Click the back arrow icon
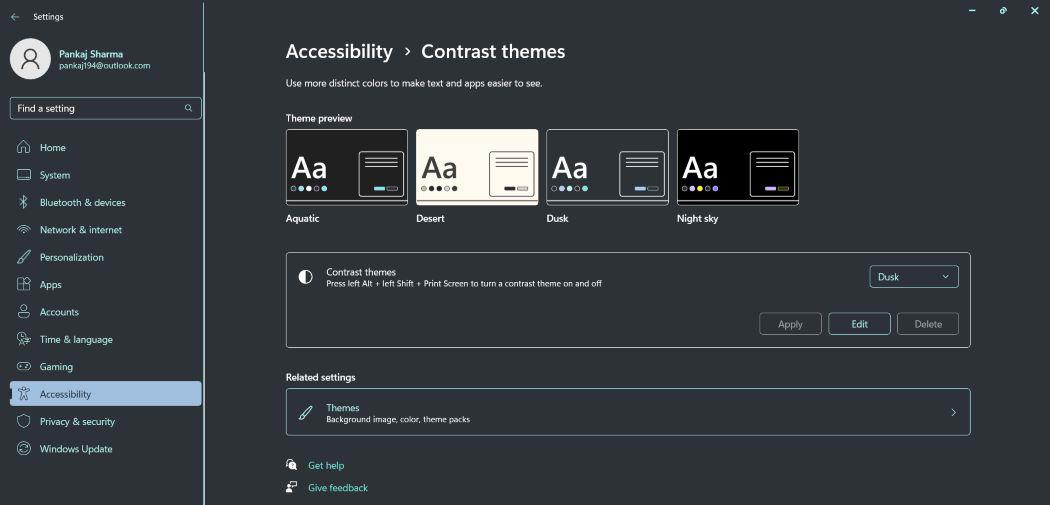Viewport: 1050px width, 505px height. 15,17
